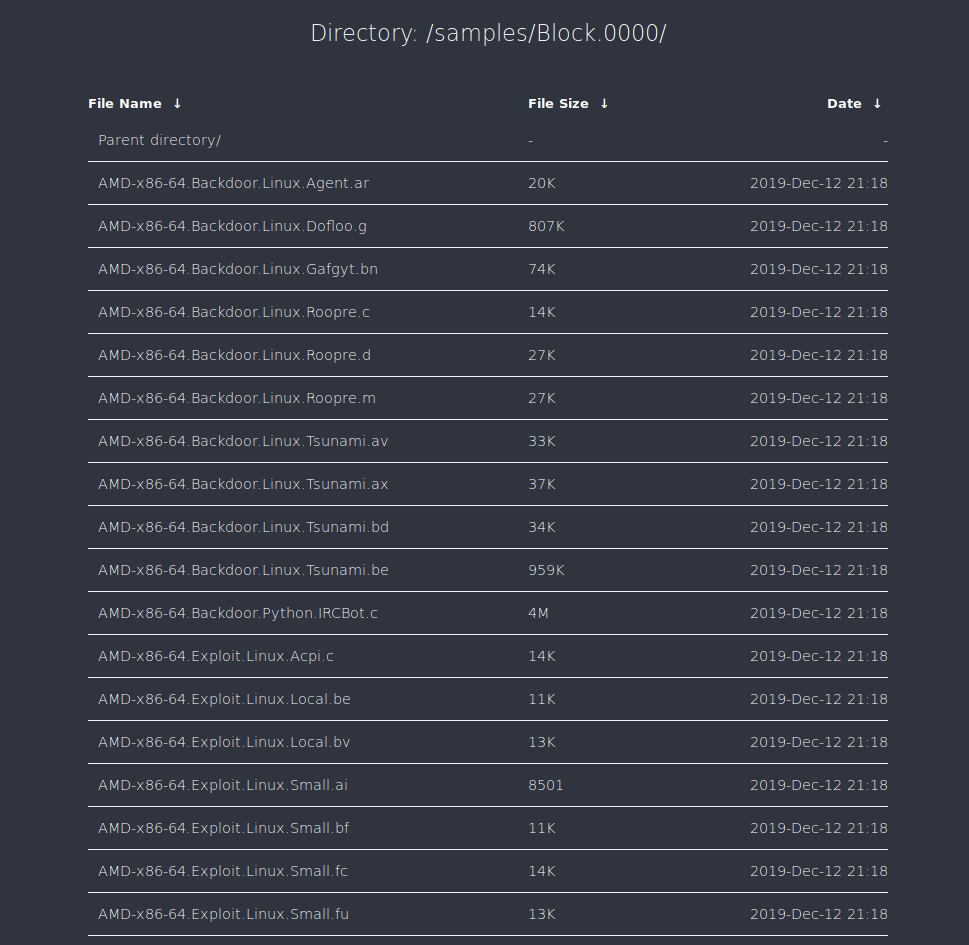
Task: Sort by File Size column header
Action: pos(558,104)
